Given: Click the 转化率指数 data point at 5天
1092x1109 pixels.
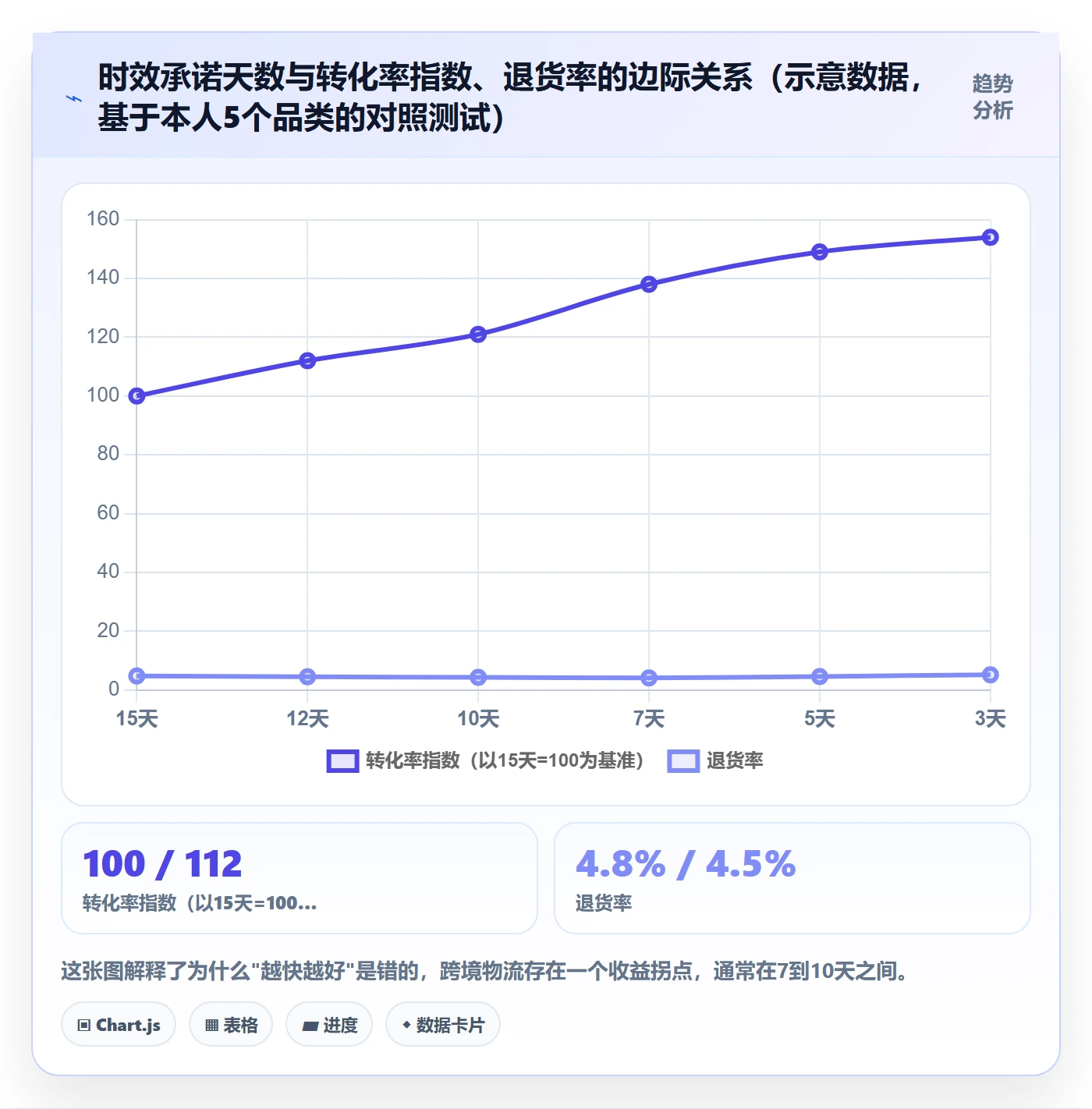Looking at the screenshot, I should coord(819,252).
